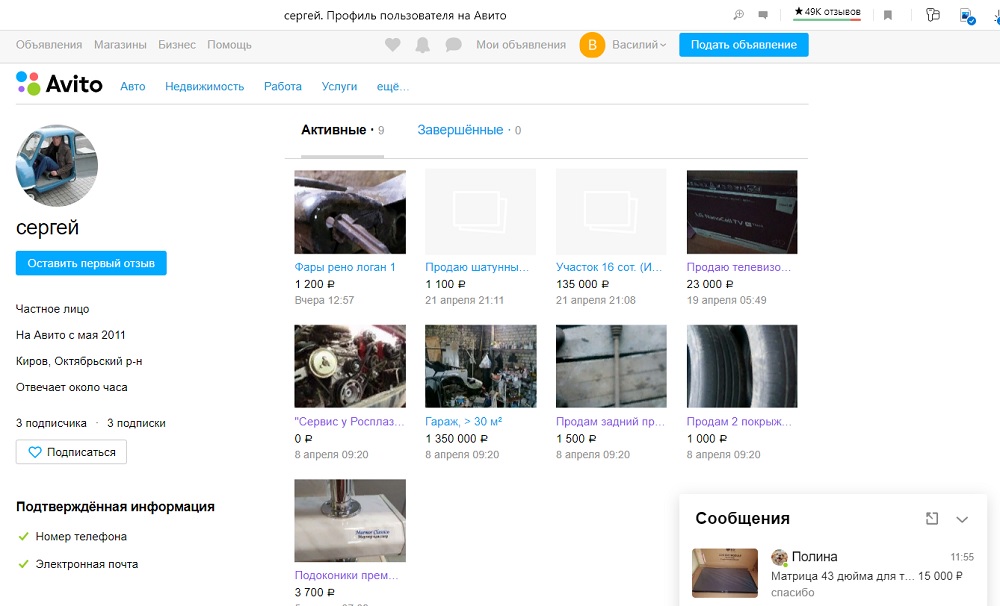Click the Avito logo
This screenshot has width=1000, height=606.
(60, 85)
